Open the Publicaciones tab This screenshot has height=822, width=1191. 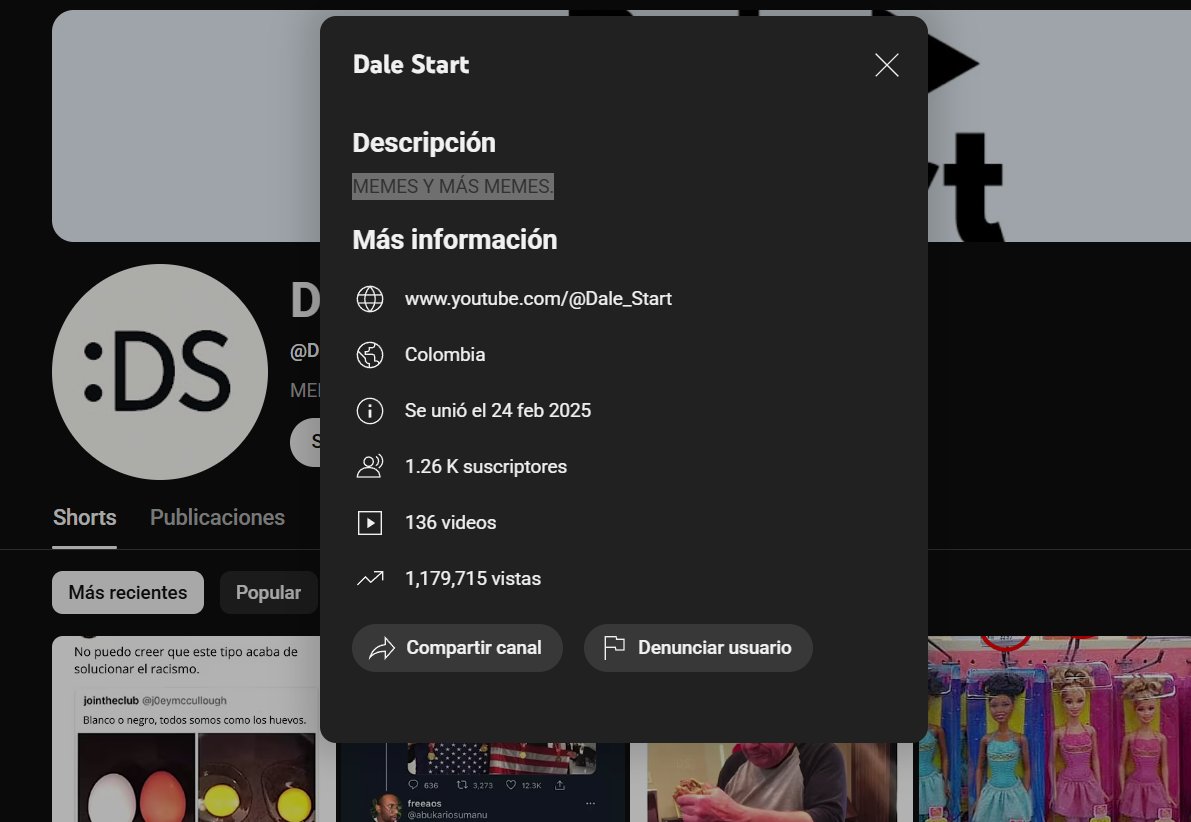click(217, 518)
